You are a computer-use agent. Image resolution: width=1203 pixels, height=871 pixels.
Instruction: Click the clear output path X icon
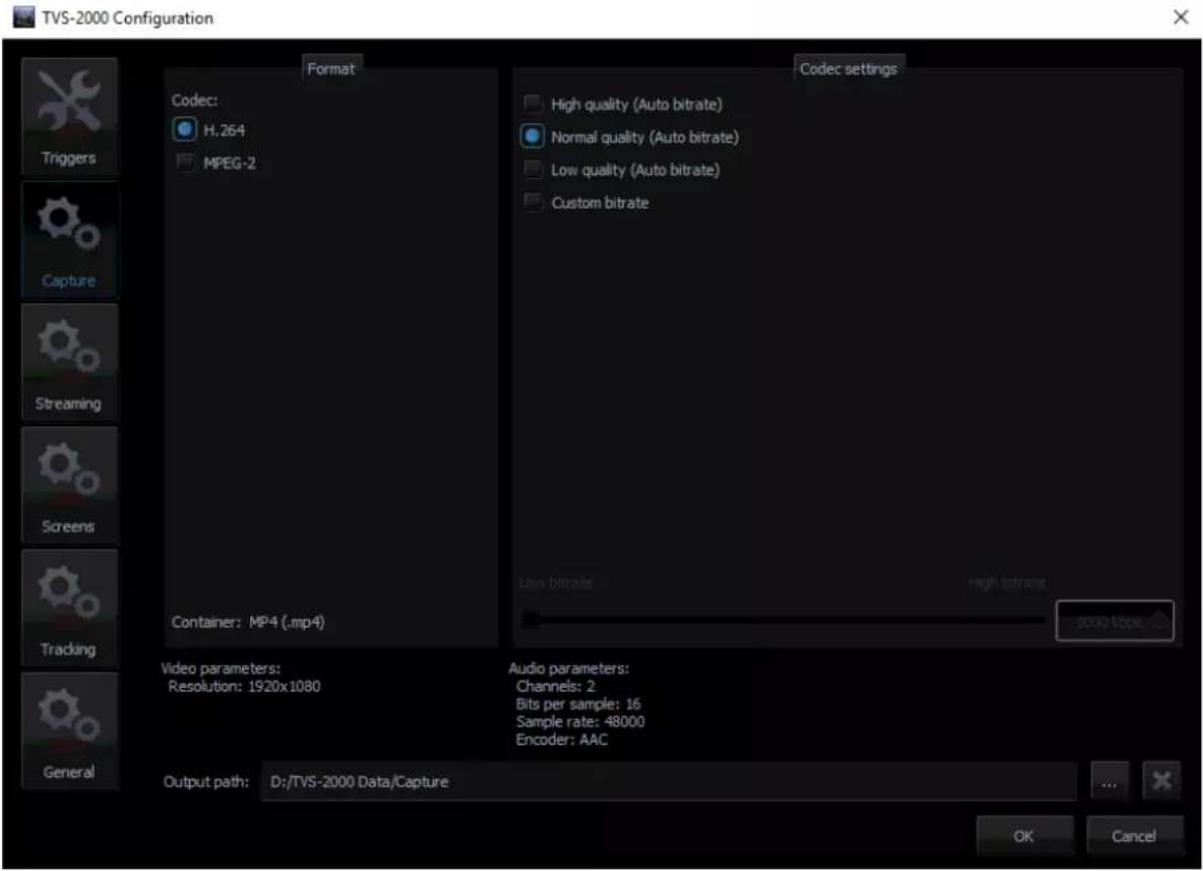click(1161, 781)
